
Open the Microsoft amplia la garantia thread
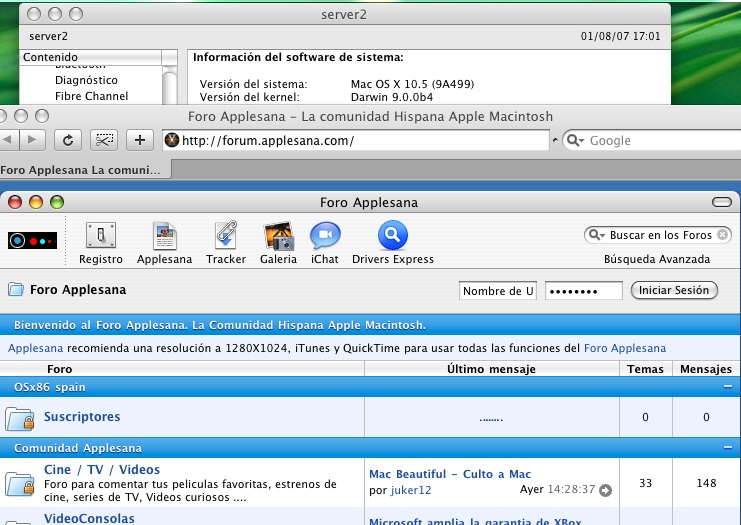click(475, 520)
